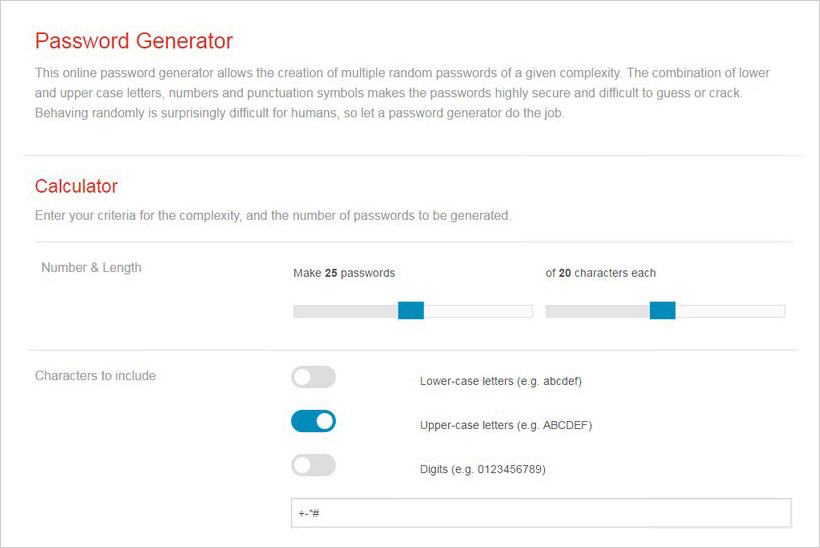Click the Digits label text

[x=483, y=469]
